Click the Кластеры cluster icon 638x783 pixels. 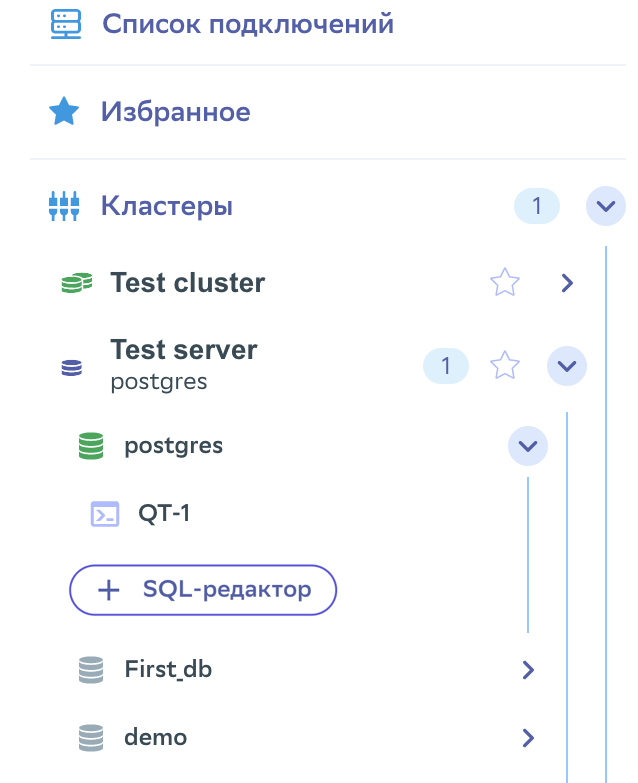coord(64,206)
